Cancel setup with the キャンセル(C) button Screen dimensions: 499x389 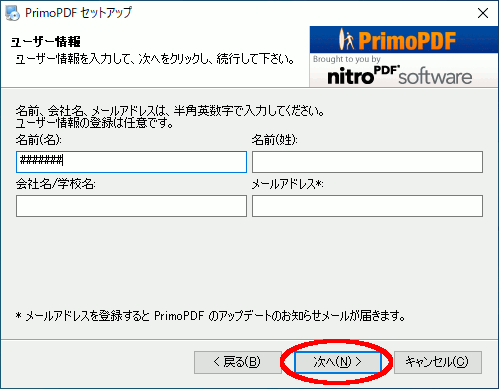438,362
